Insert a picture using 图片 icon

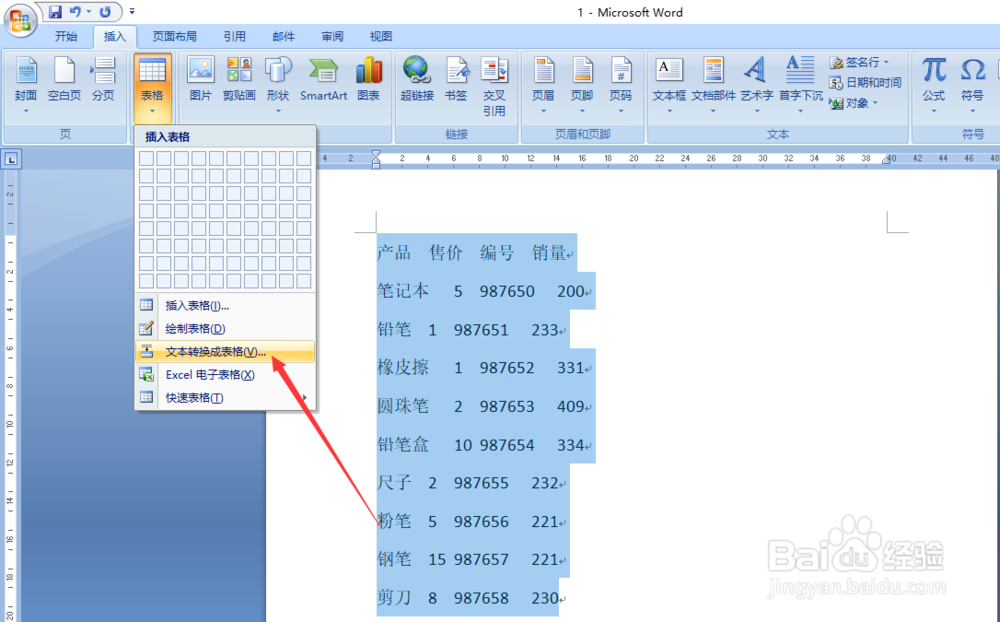[x=200, y=80]
